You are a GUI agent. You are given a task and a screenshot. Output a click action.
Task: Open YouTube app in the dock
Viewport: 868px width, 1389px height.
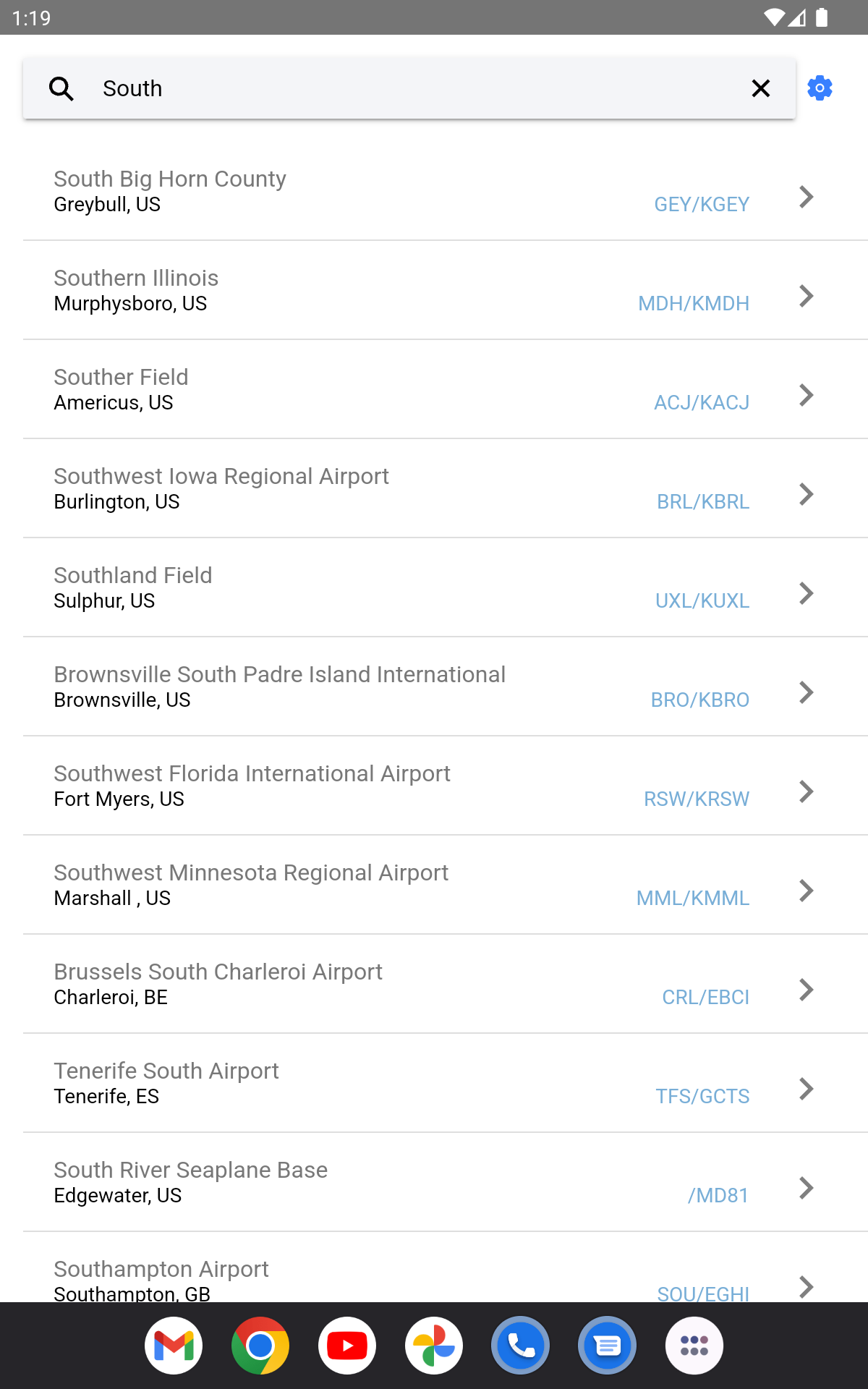point(347,1346)
